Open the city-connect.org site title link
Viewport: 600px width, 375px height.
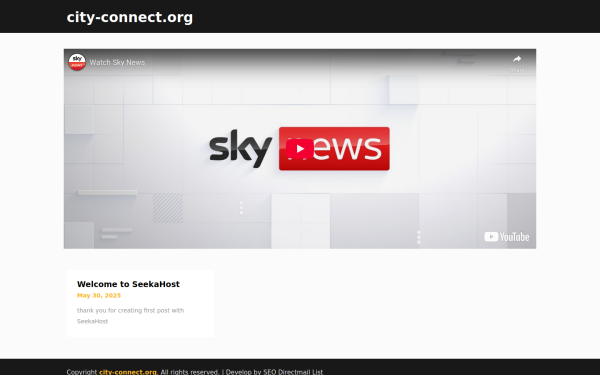point(130,17)
